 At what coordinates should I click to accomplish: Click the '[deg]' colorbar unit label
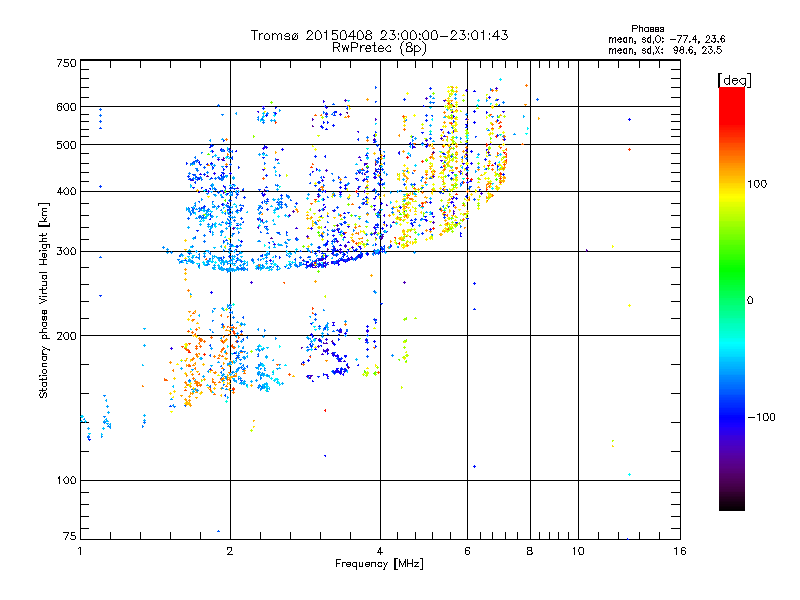734,80
